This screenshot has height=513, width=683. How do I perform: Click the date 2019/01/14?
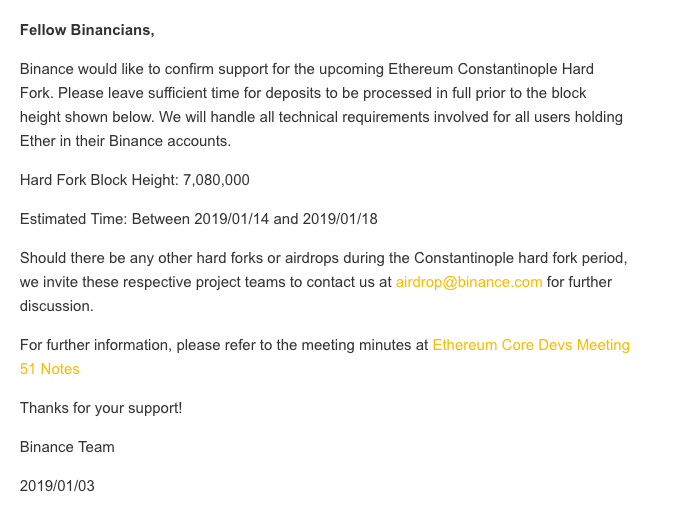click(x=231, y=219)
